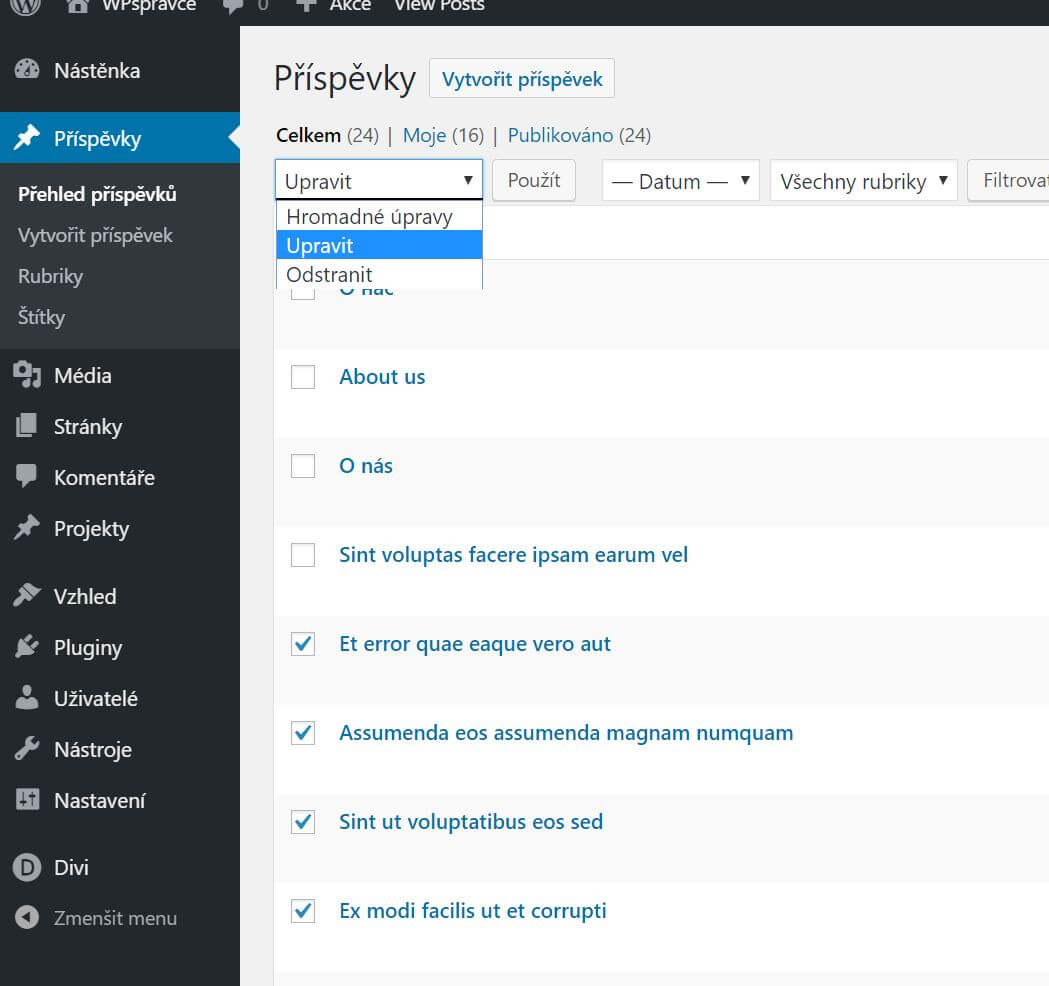Click the Vytvořit příspěvek button beside heading
The width and height of the screenshot is (1049, 986).
click(x=522, y=79)
